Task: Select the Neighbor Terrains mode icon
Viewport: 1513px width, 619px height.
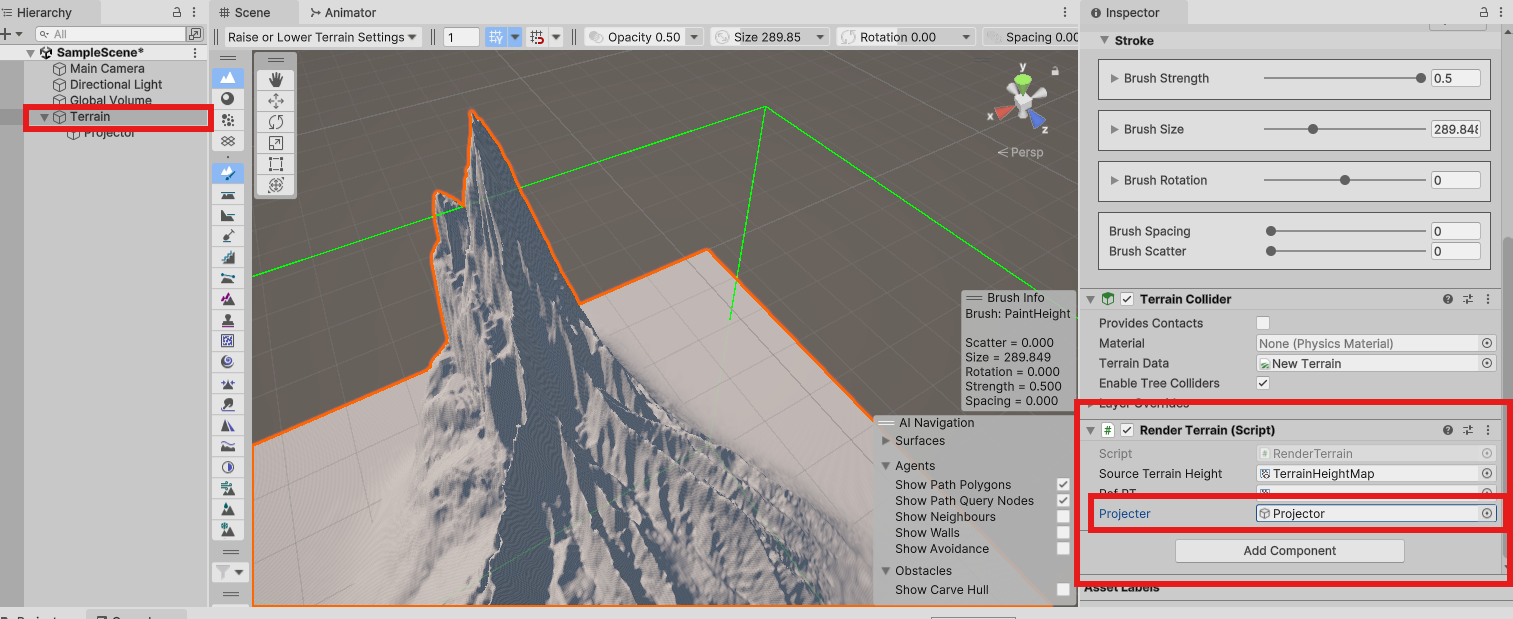Action: click(x=228, y=140)
